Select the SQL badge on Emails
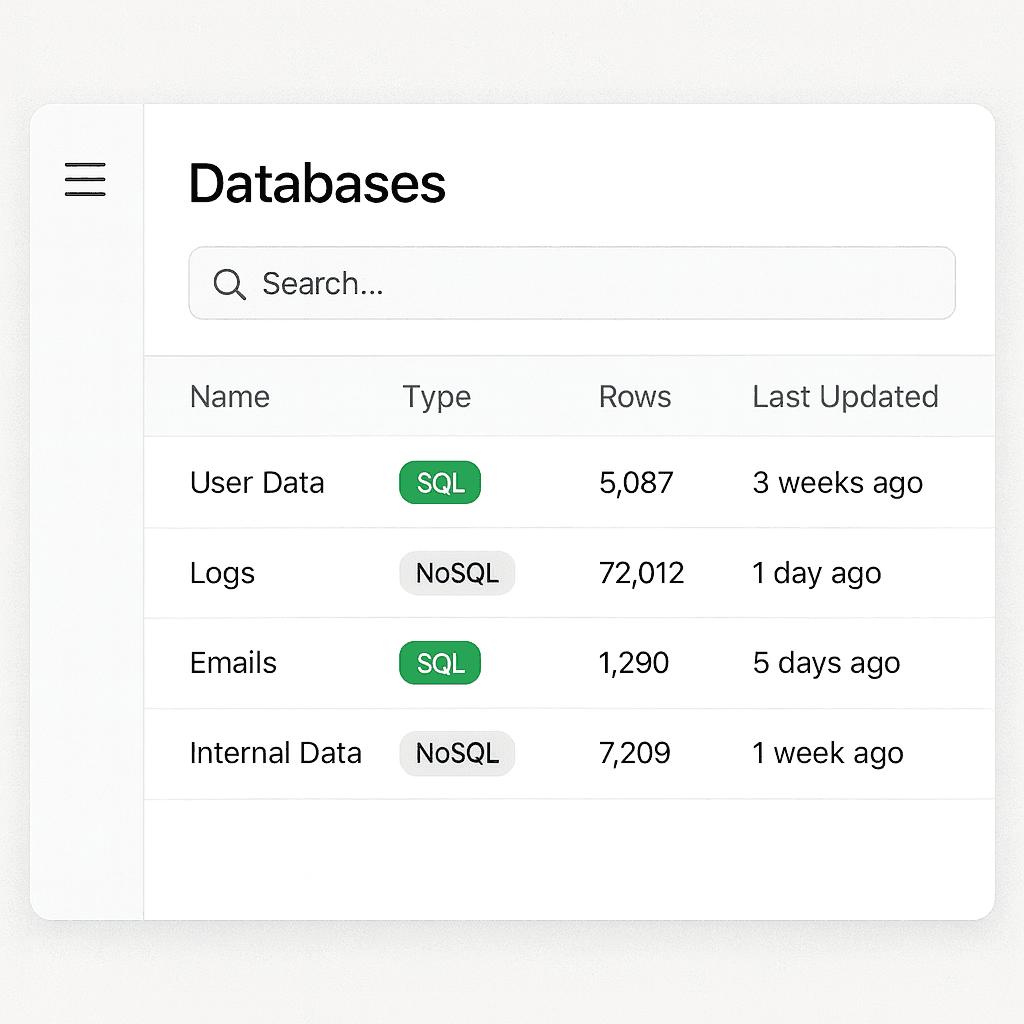 439,663
